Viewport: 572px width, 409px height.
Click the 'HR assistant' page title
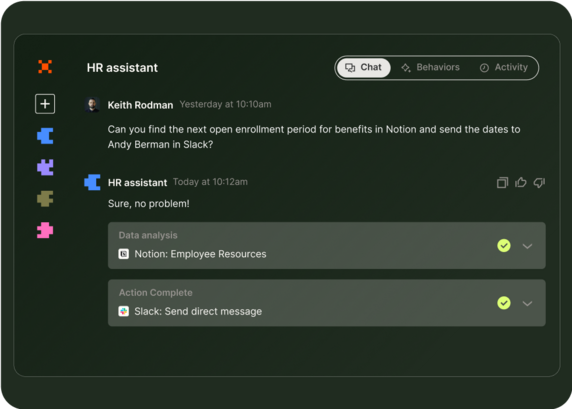pos(122,67)
